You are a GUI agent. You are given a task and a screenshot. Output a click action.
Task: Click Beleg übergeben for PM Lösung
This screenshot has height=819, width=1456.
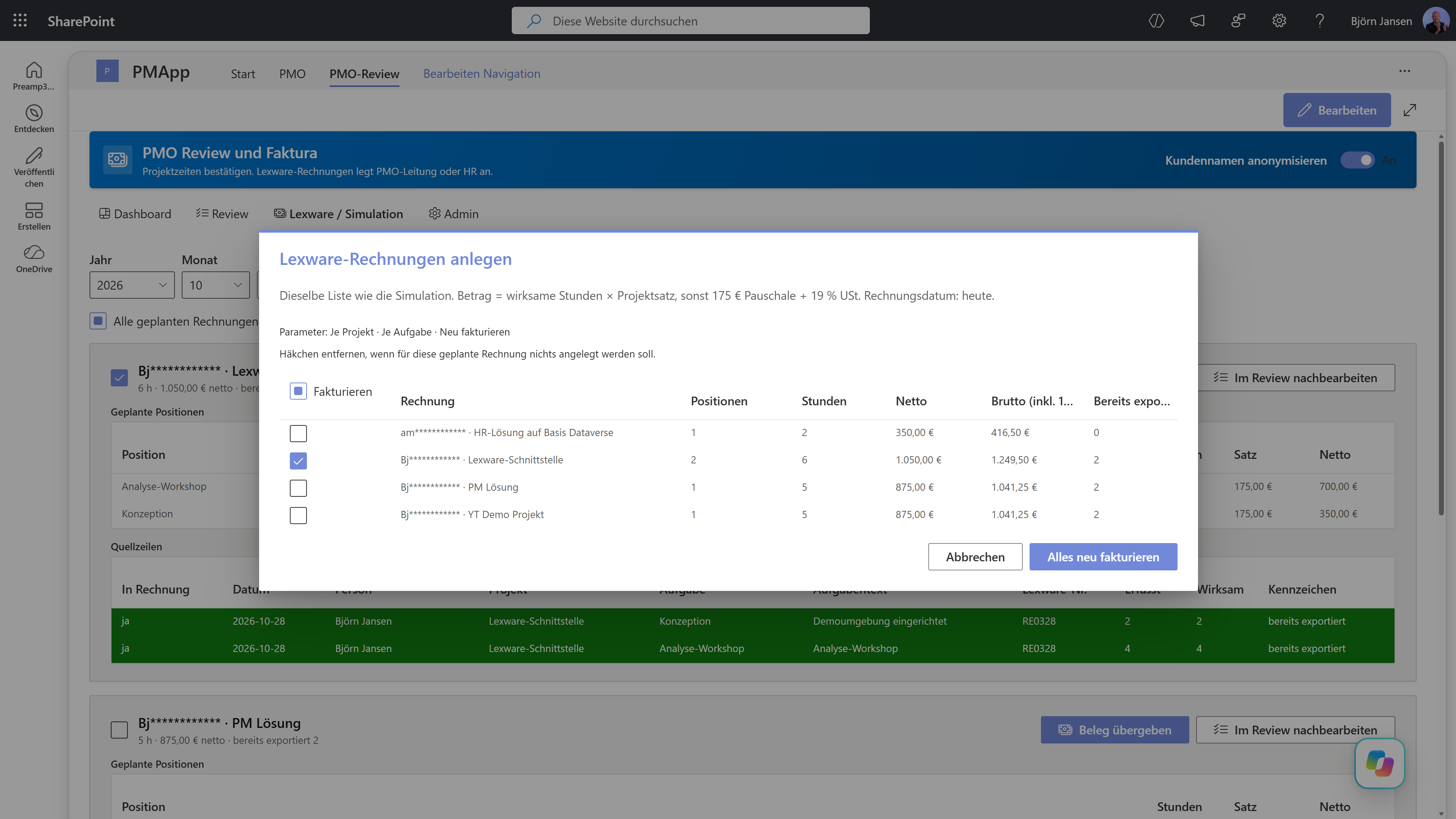click(x=1115, y=730)
